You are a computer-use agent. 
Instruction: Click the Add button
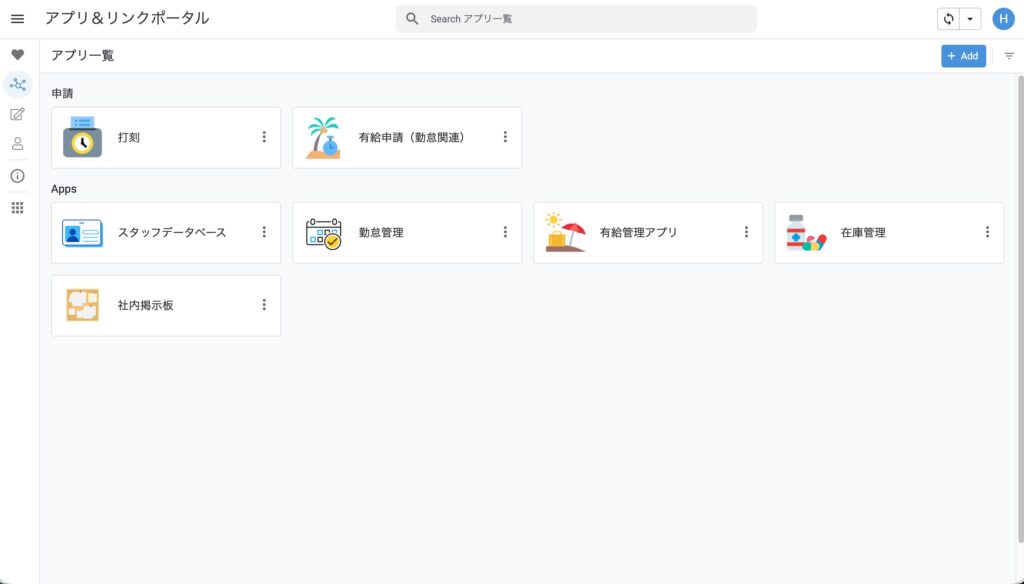pos(963,56)
